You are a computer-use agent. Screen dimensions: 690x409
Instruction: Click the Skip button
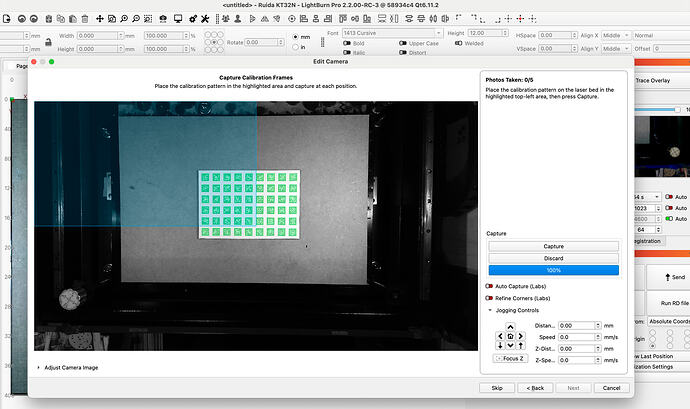tap(497, 388)
